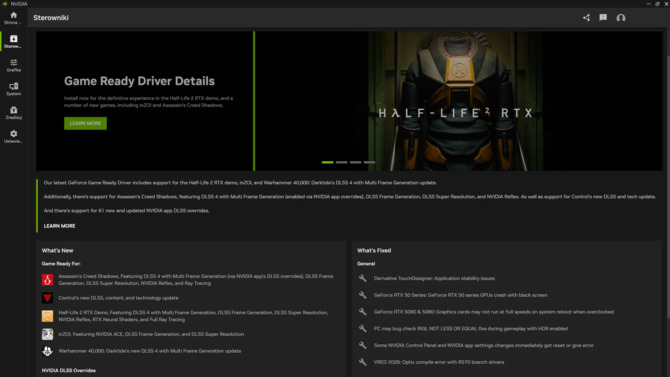Open the Strona główna home tab
670x377 pixels.
point(13,18)
